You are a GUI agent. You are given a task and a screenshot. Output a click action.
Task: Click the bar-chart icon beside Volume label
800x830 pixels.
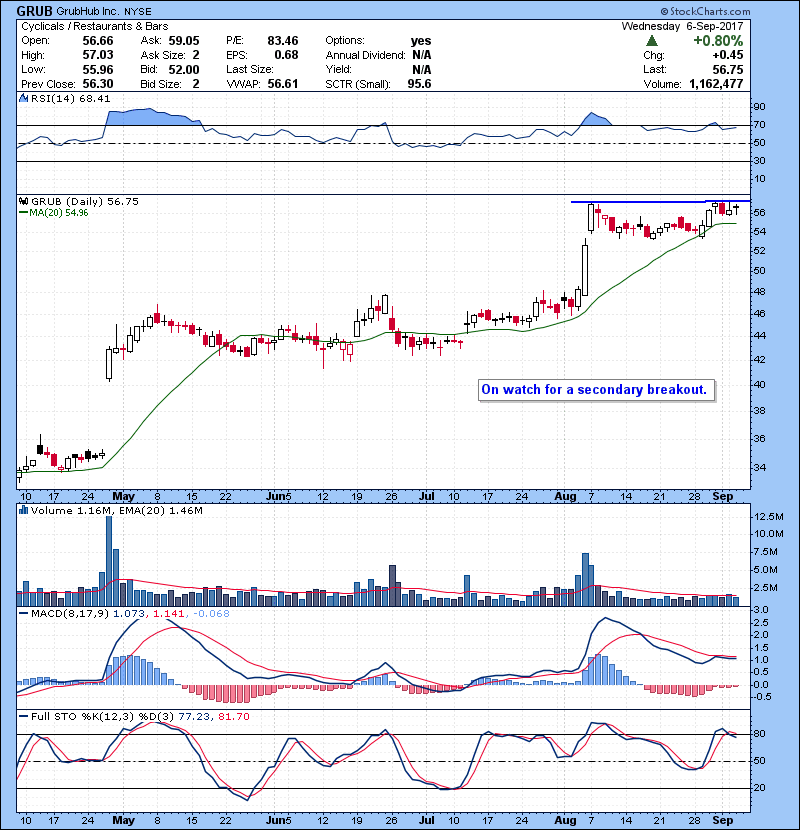(23, 511)
